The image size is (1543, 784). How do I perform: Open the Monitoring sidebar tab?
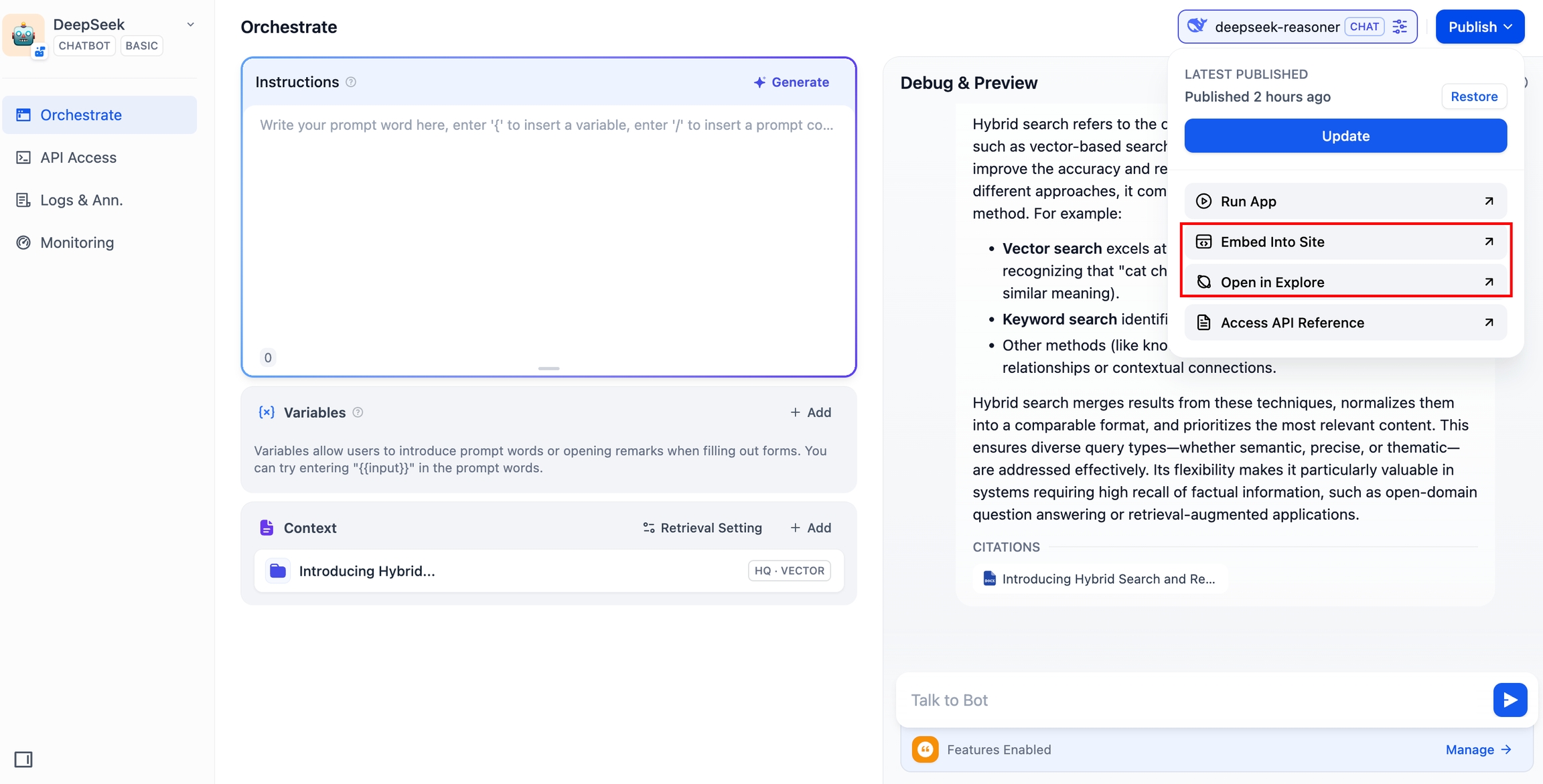pyautogui.click(x=77, y=242)
